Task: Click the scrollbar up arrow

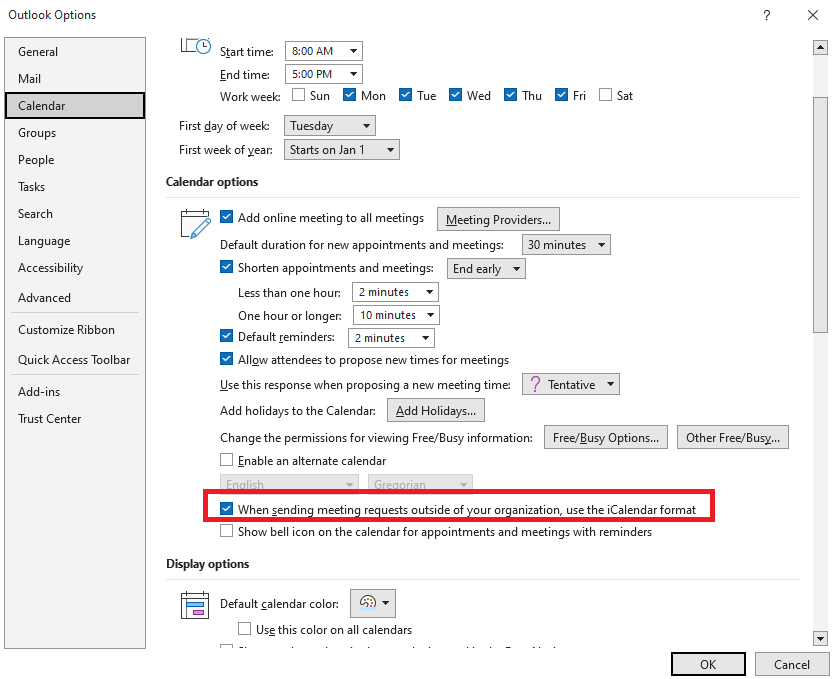Action: point(820,47)
